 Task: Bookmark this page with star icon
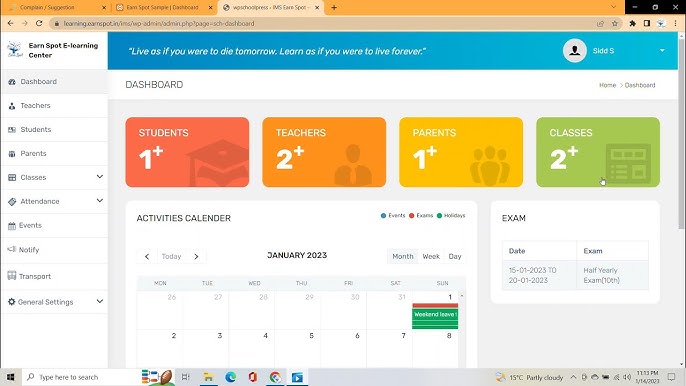coord(615,24)
